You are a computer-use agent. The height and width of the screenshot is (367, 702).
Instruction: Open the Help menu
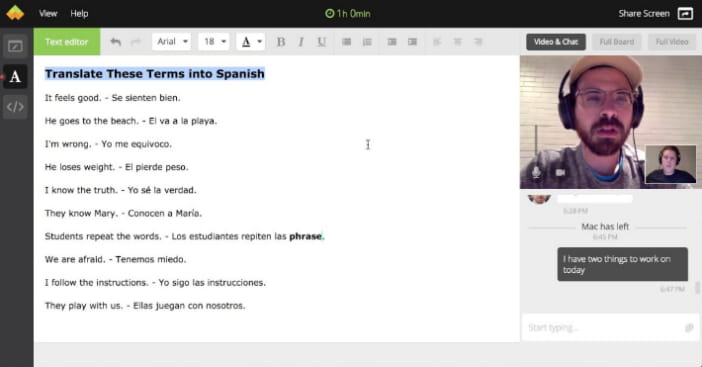point(79,13)
